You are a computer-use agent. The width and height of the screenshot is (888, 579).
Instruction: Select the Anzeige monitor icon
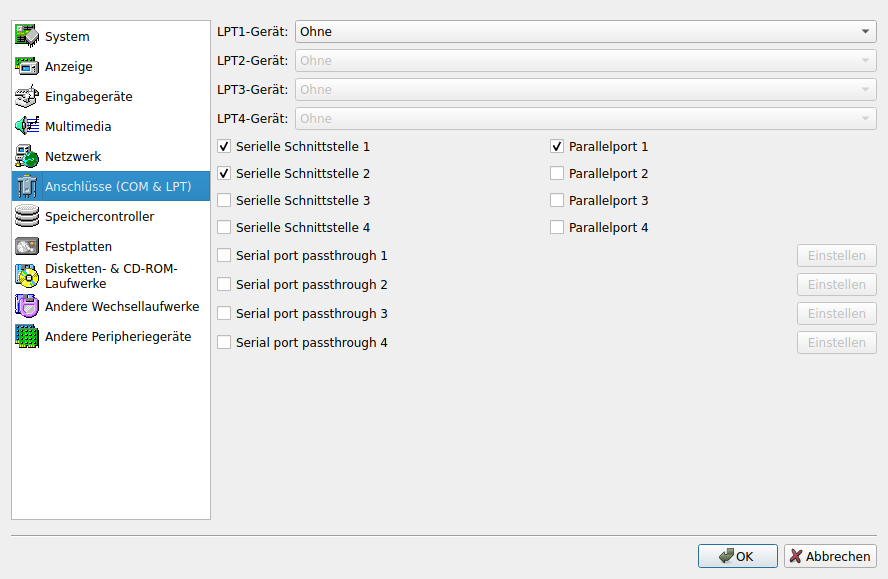(27, 67)
